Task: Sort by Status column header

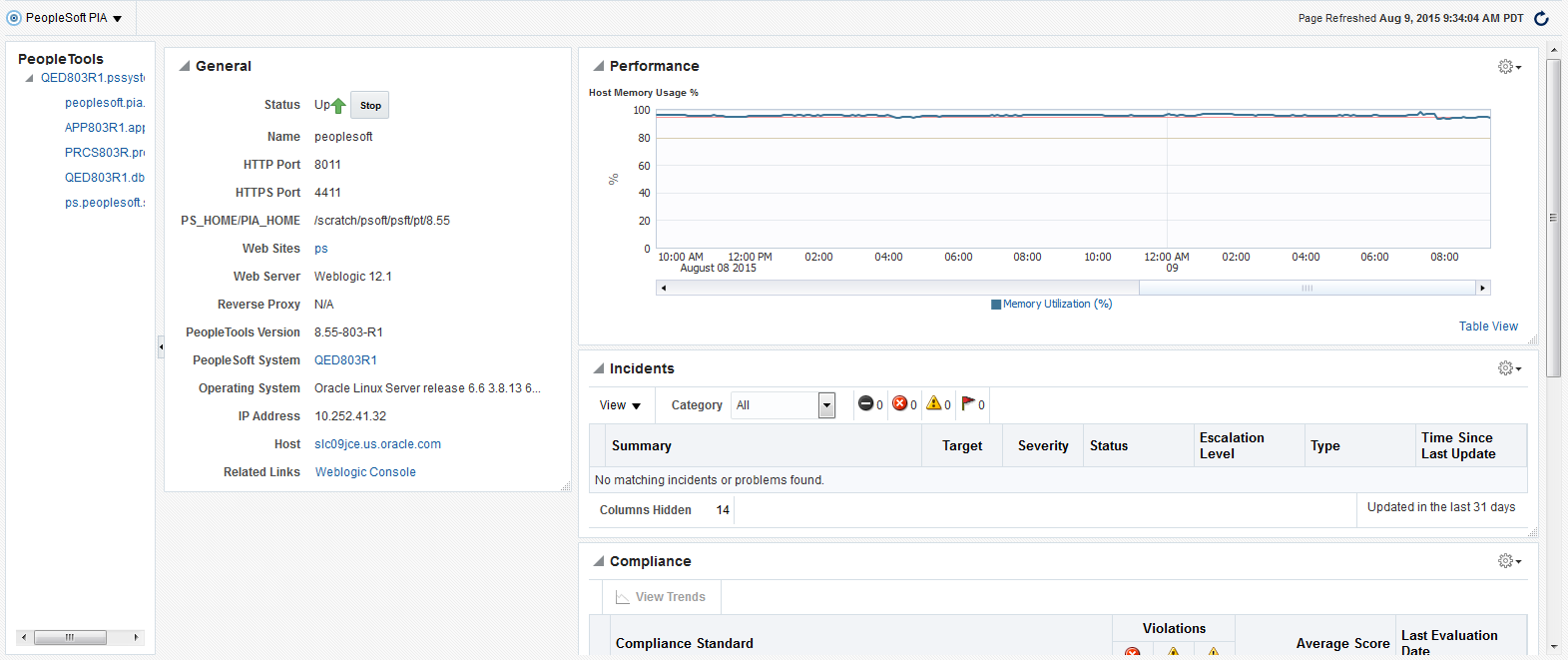Action: [x=1139, y=445]
